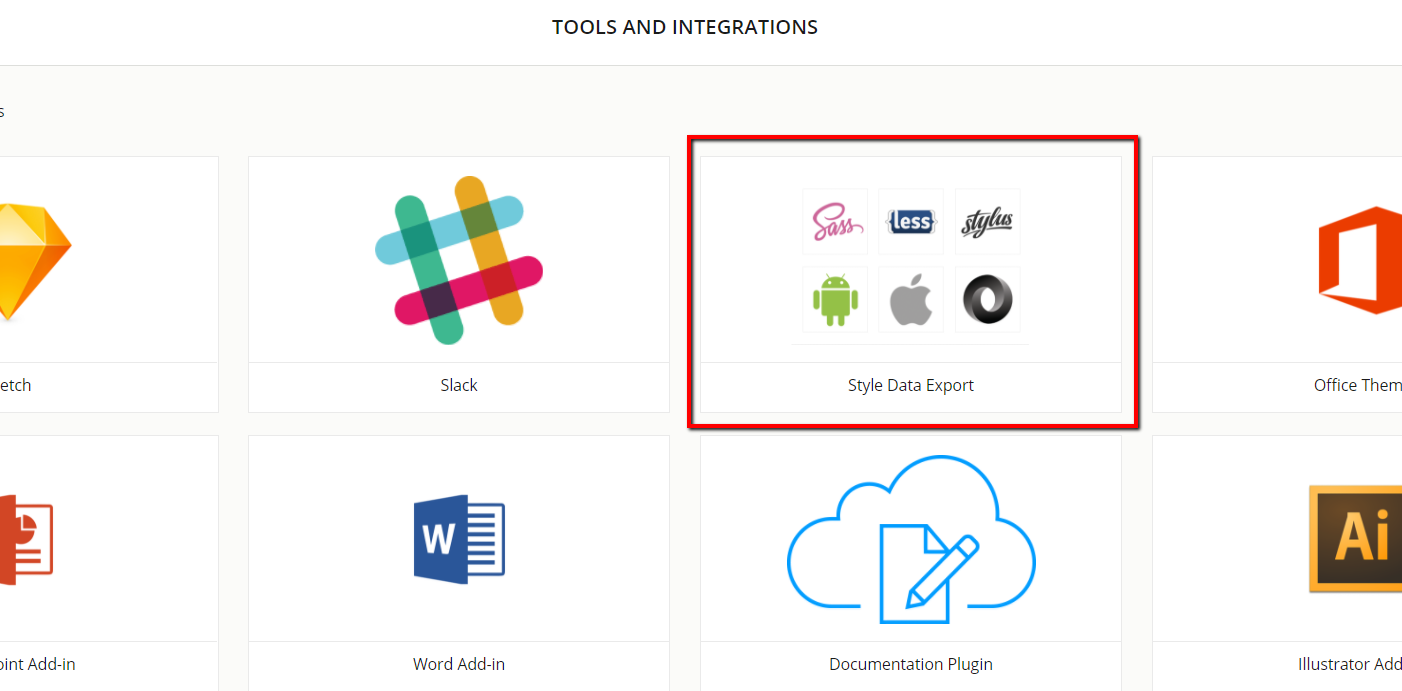Open the Documentation Plugin label
Viewport: 1402px width, 691px height.
click(911, 664)
